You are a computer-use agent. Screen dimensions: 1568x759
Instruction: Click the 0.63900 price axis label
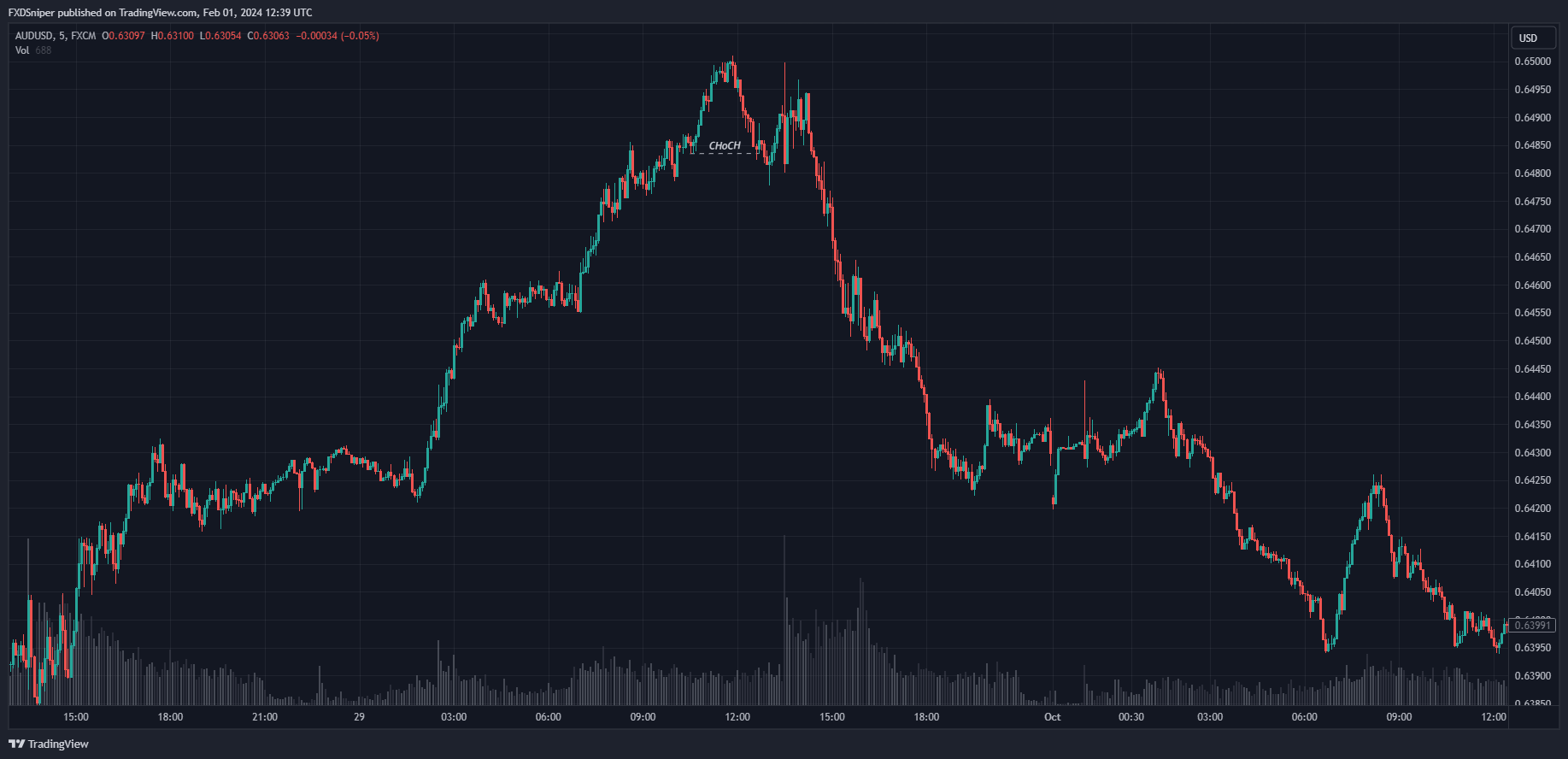point(1532,676)
